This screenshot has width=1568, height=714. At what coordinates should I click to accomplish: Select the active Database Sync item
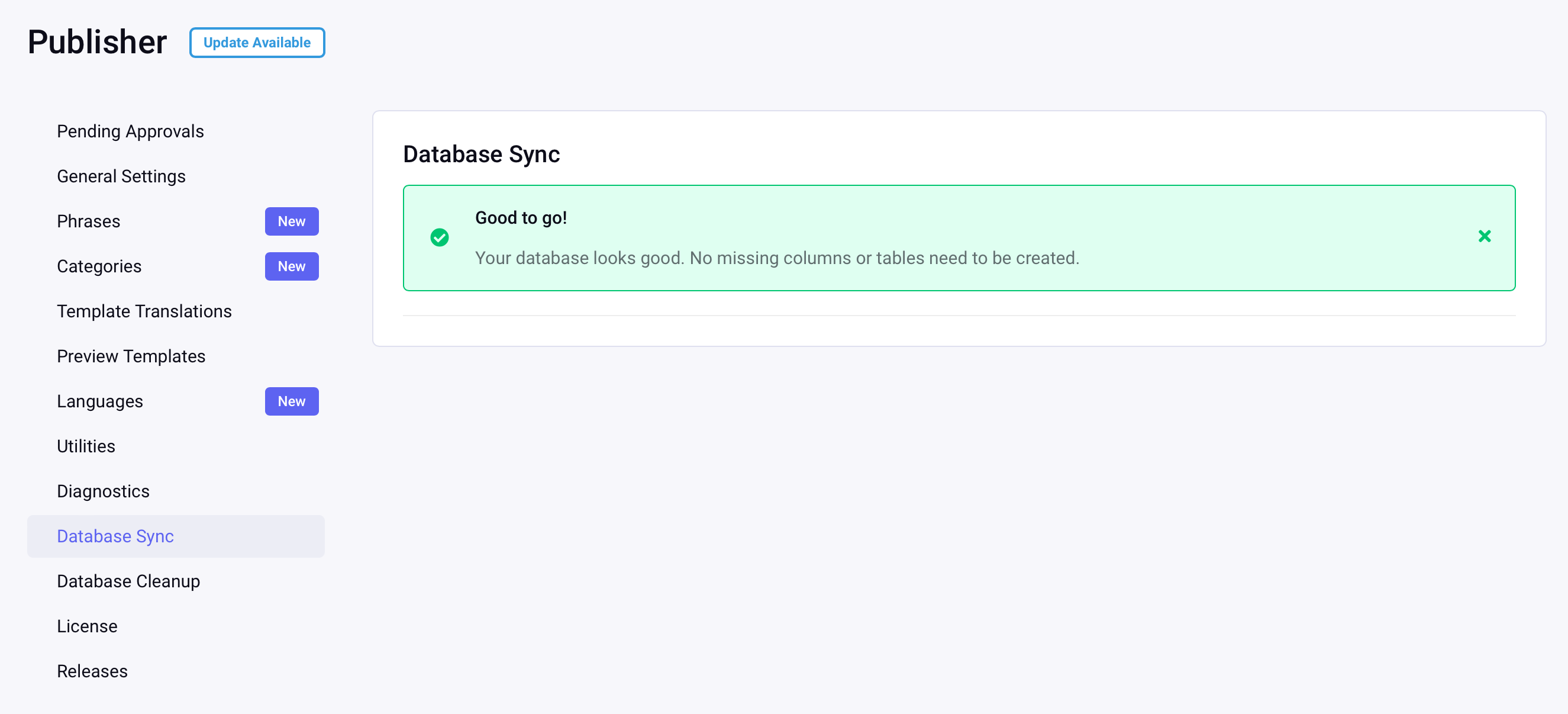tap(176, 537)
